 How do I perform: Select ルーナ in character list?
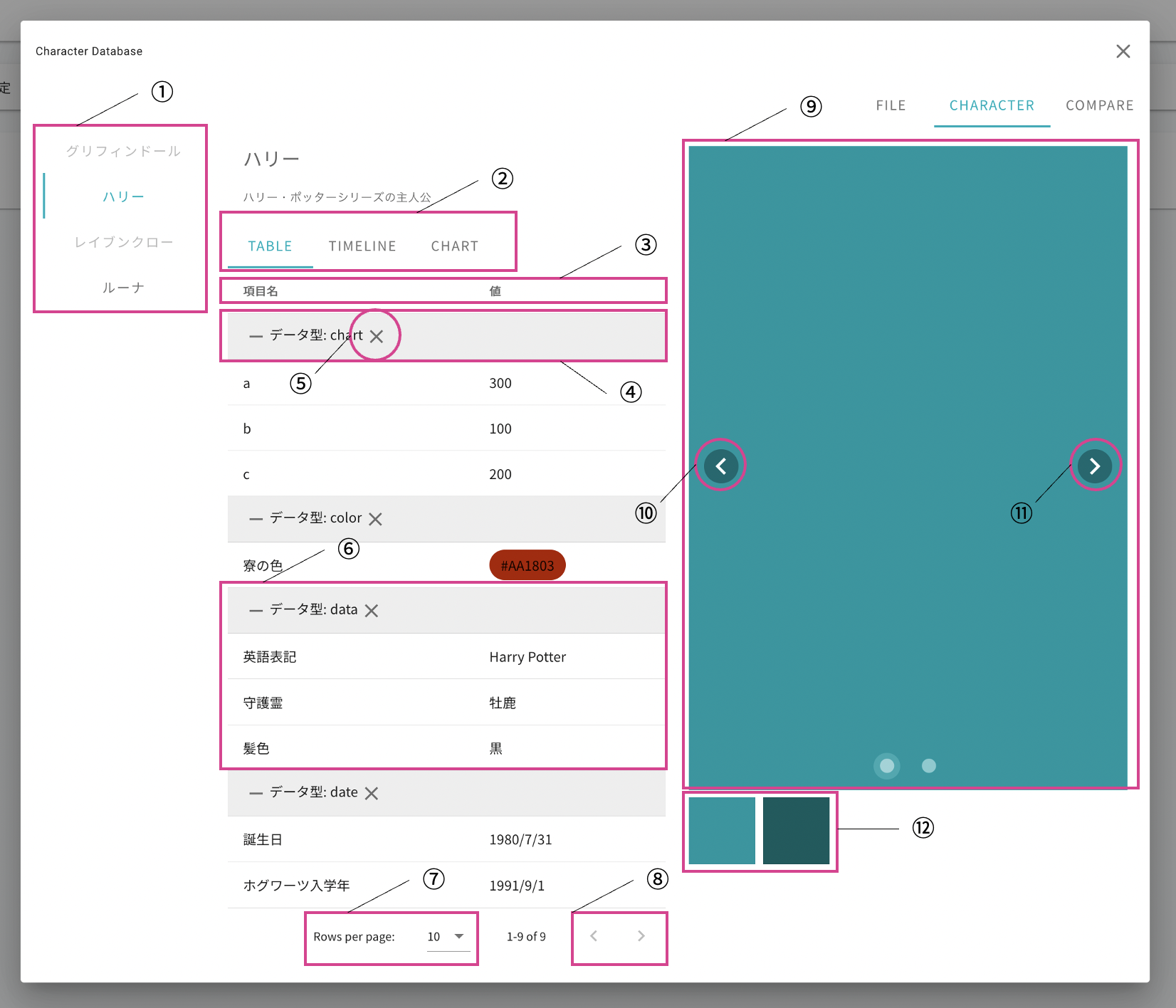[123, 288]
